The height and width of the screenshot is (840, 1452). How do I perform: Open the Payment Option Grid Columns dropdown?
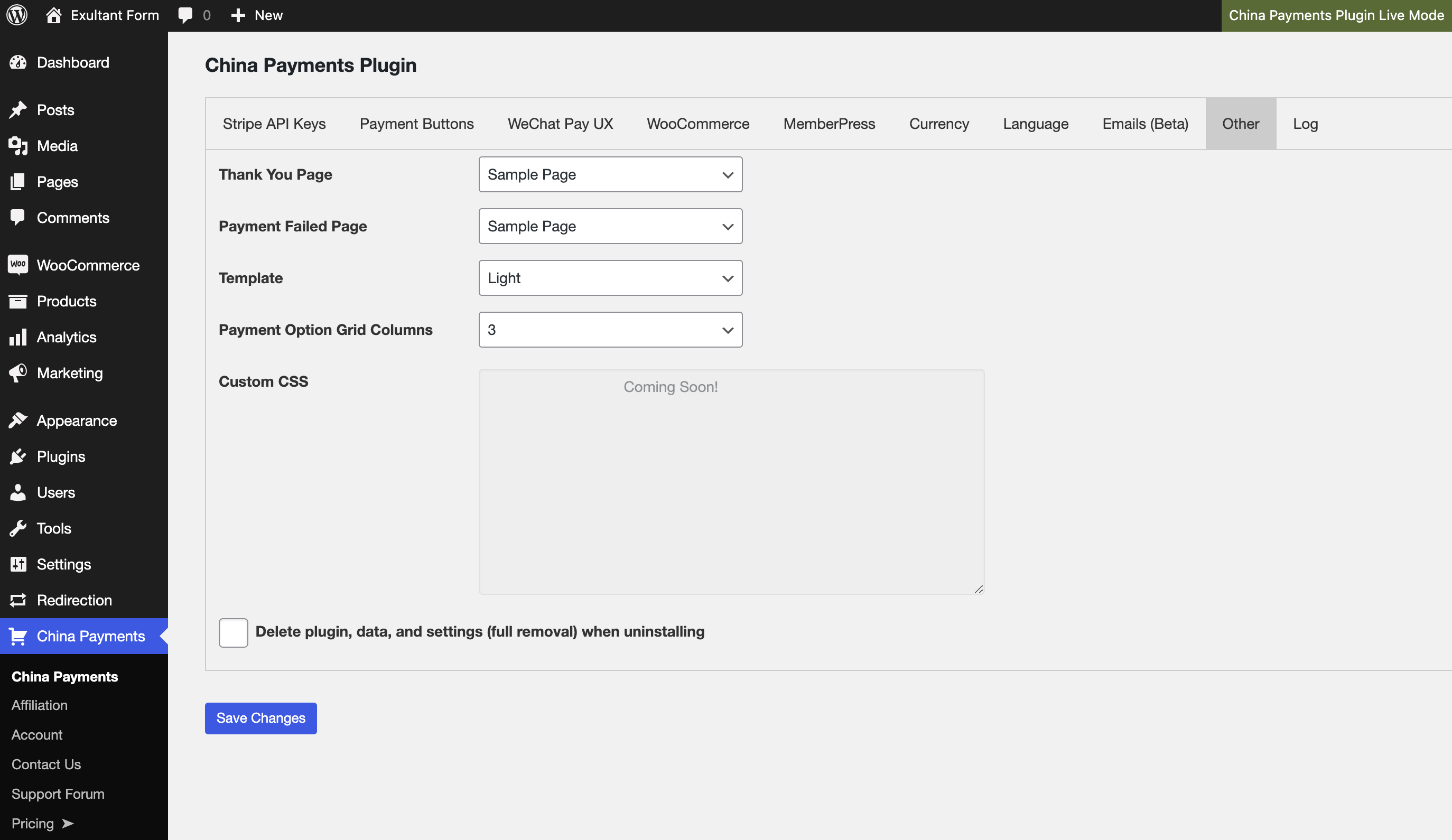pyautogui.click(x=610, y=330)
